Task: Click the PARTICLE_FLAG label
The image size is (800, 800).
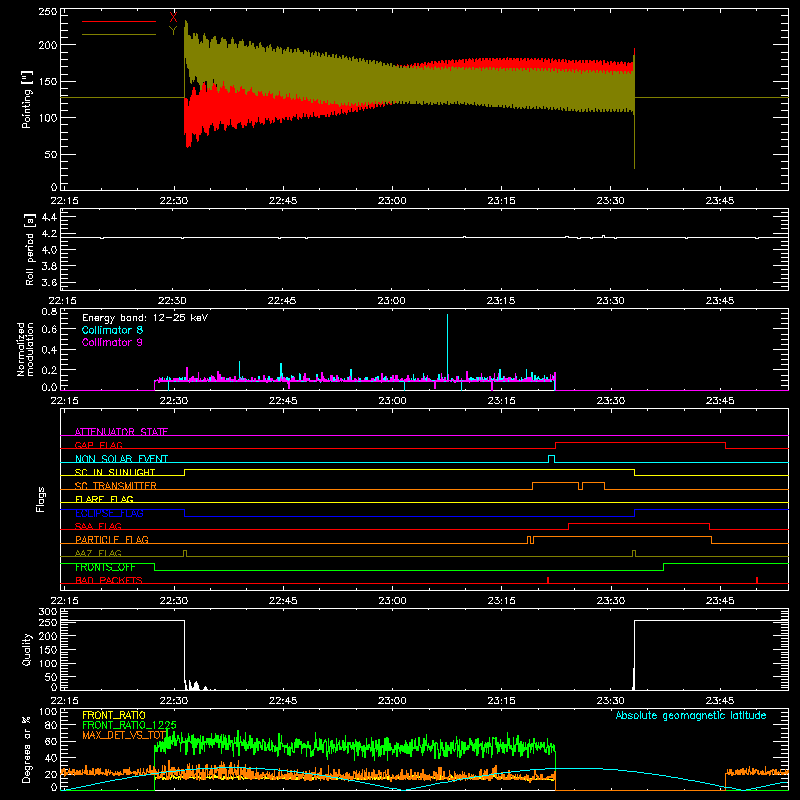Action: click(x=112, y=539)
